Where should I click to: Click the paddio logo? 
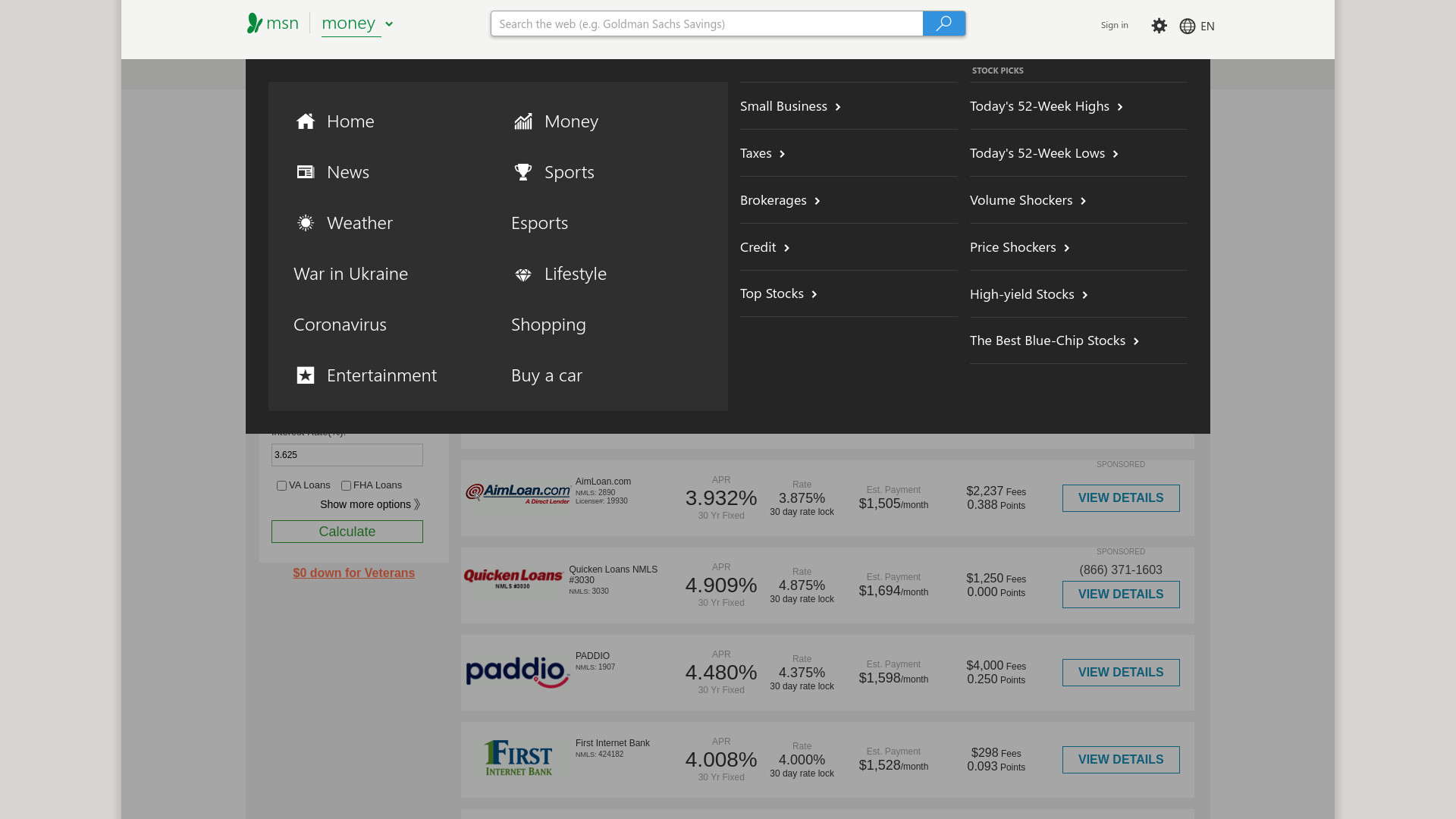click(x=518, y=673)
